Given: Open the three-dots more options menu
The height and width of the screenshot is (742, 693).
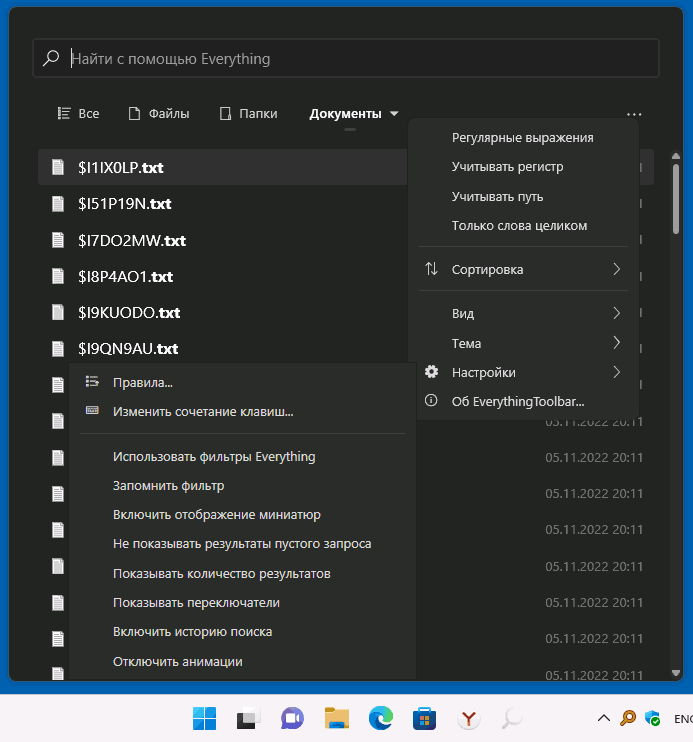Looking at the screenshot, I should click(x=634, y=114).
